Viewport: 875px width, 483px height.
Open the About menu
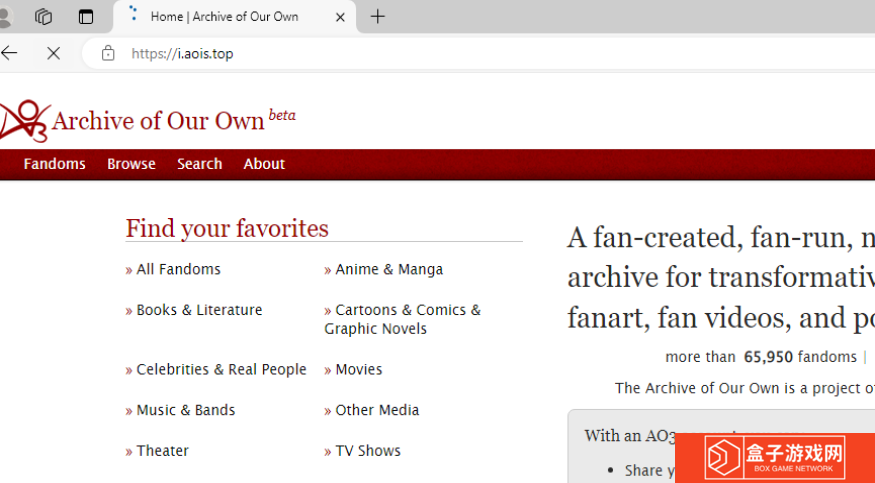264,164
